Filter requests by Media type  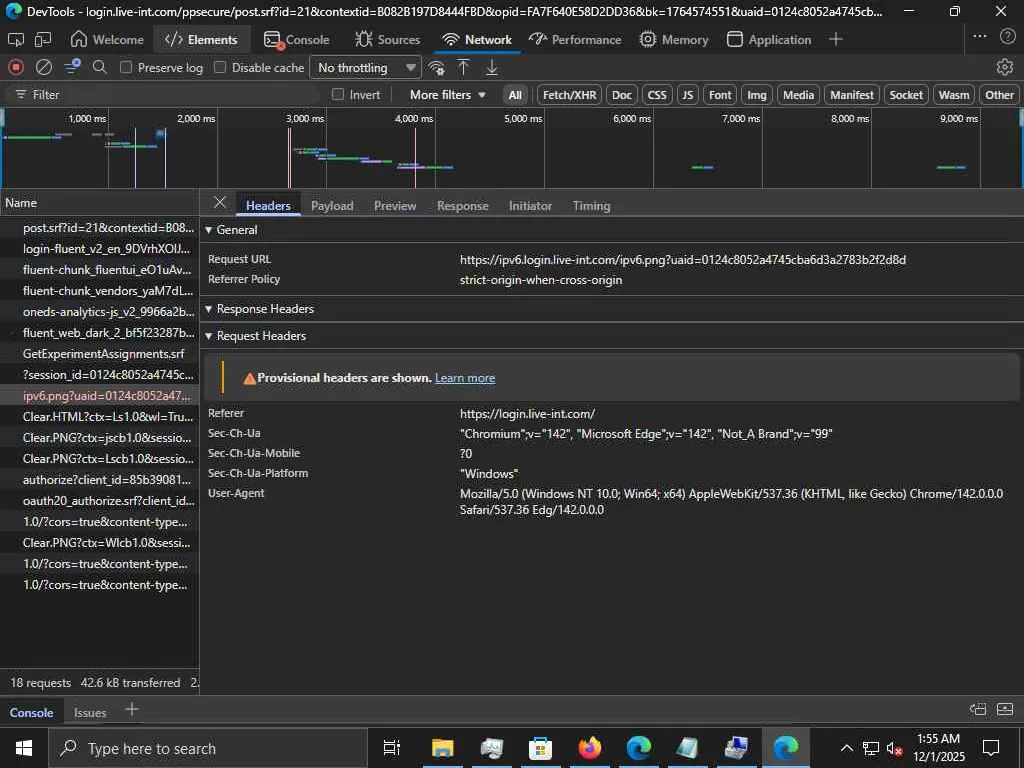[799, 95]
